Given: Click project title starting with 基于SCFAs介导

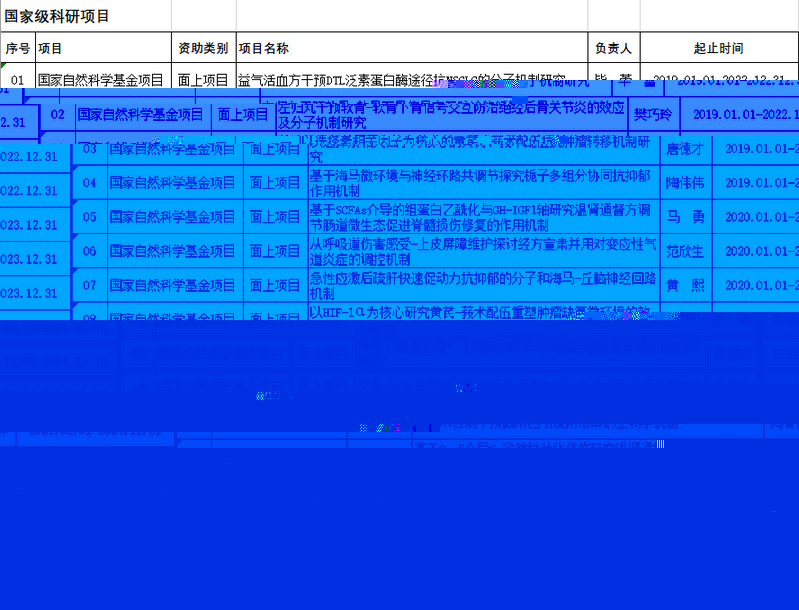Looking at the screenshot, I should (x=480, y=217).
